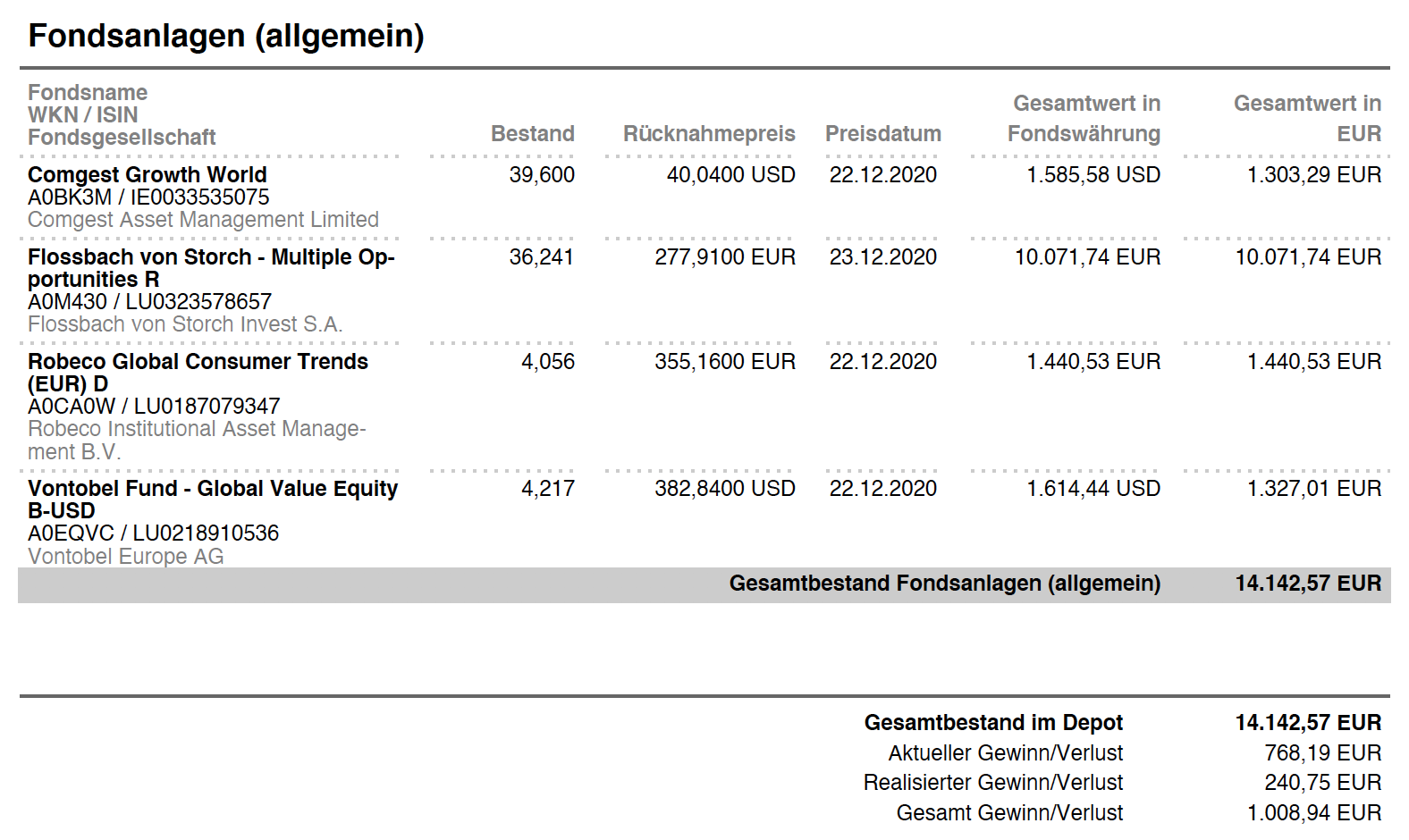Image resolution: width=1409 pixels, height=840 pixels.
Task: Select the price '355,1600 EUR'
Action: click(725, 362)
